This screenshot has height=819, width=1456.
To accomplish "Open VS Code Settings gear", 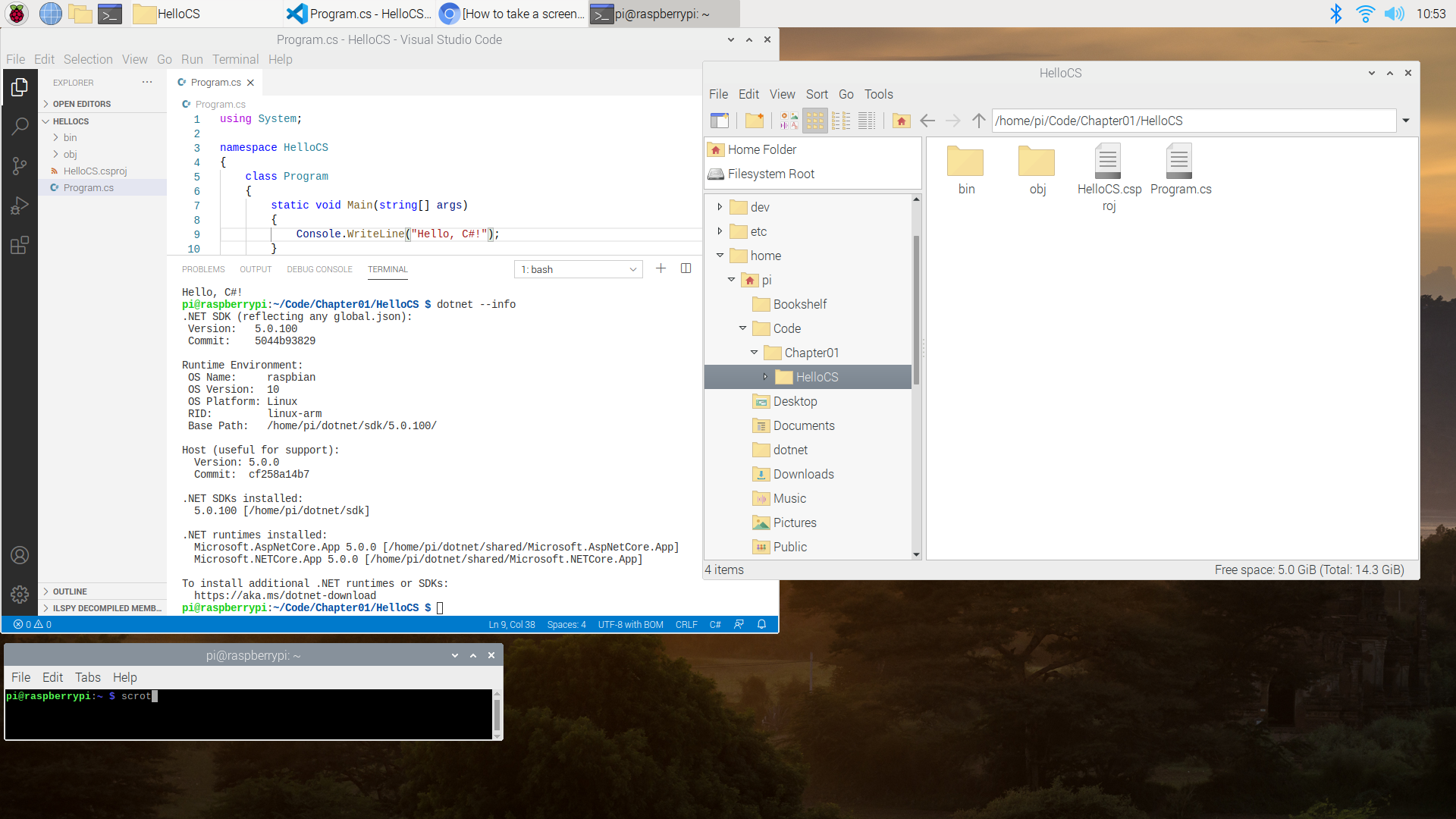I will coord(20,595).
